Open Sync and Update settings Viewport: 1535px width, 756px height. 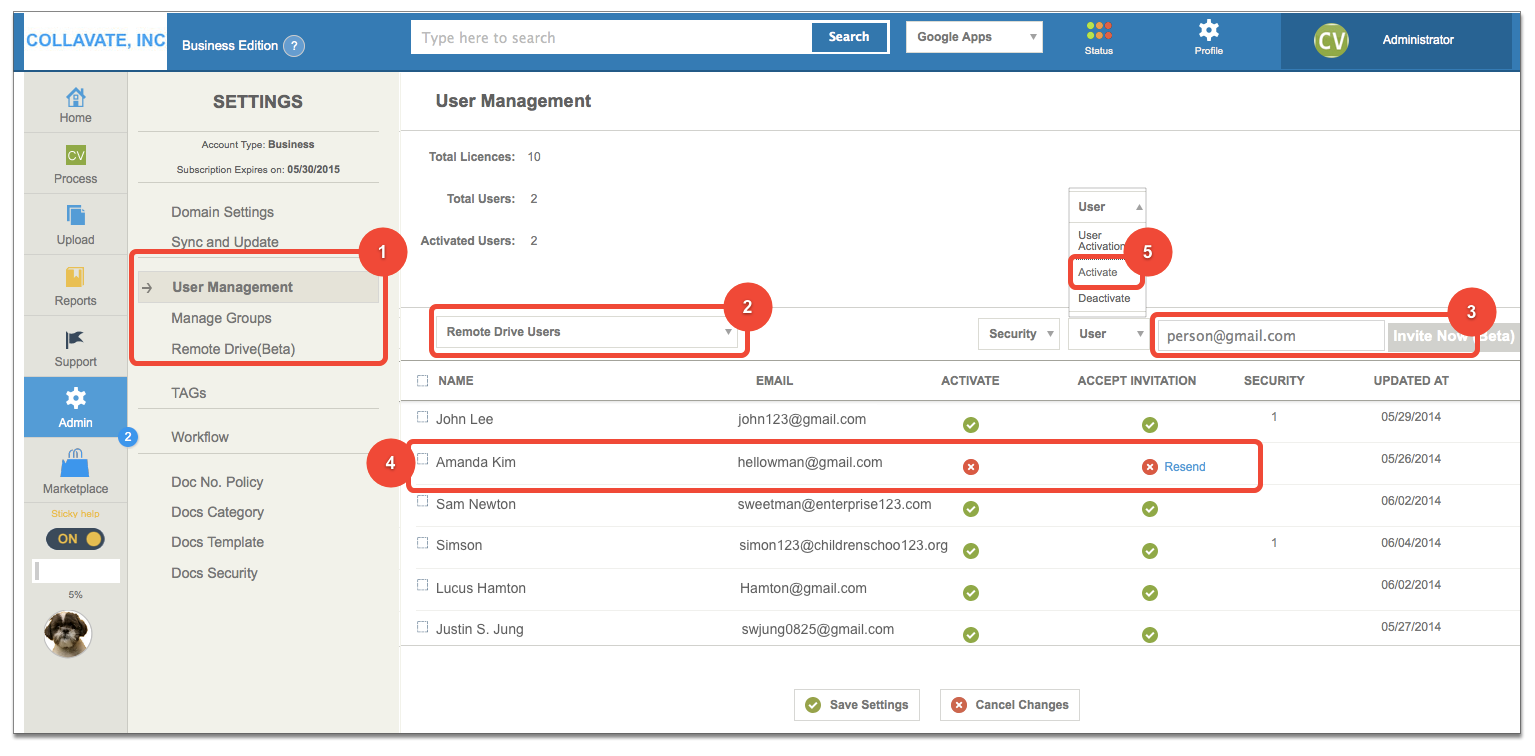pyautogui.click(x=225, y=242)
